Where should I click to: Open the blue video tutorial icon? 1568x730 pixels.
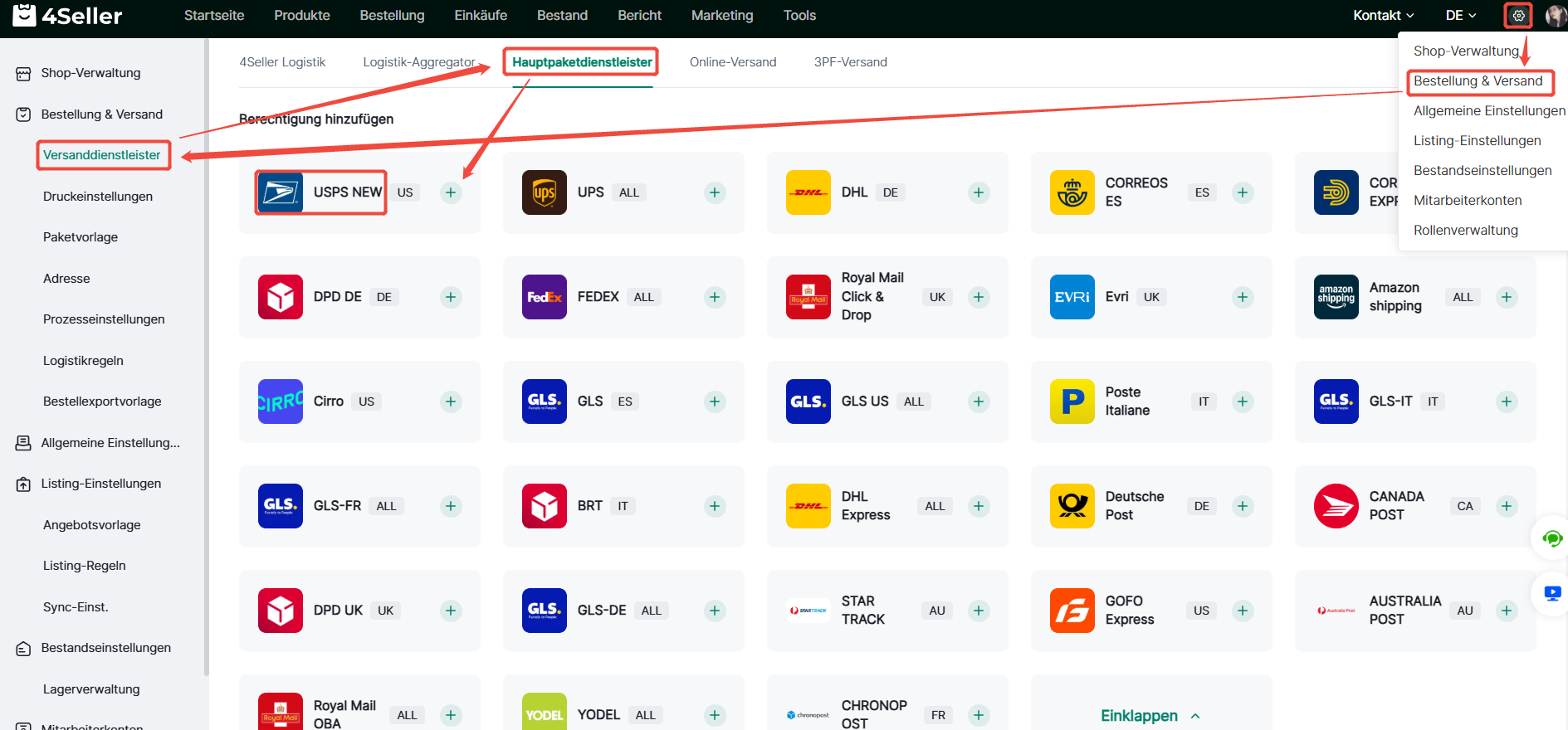(1551, 593)
